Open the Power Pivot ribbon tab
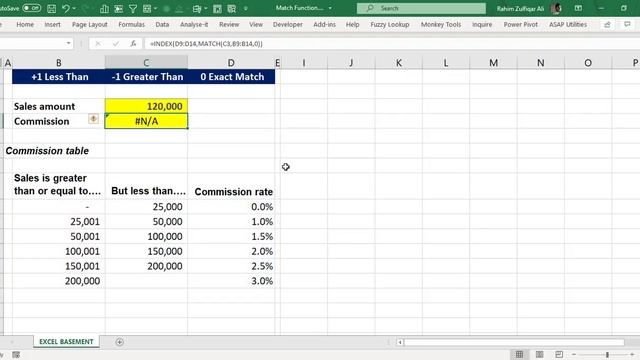 pos(520,24)
